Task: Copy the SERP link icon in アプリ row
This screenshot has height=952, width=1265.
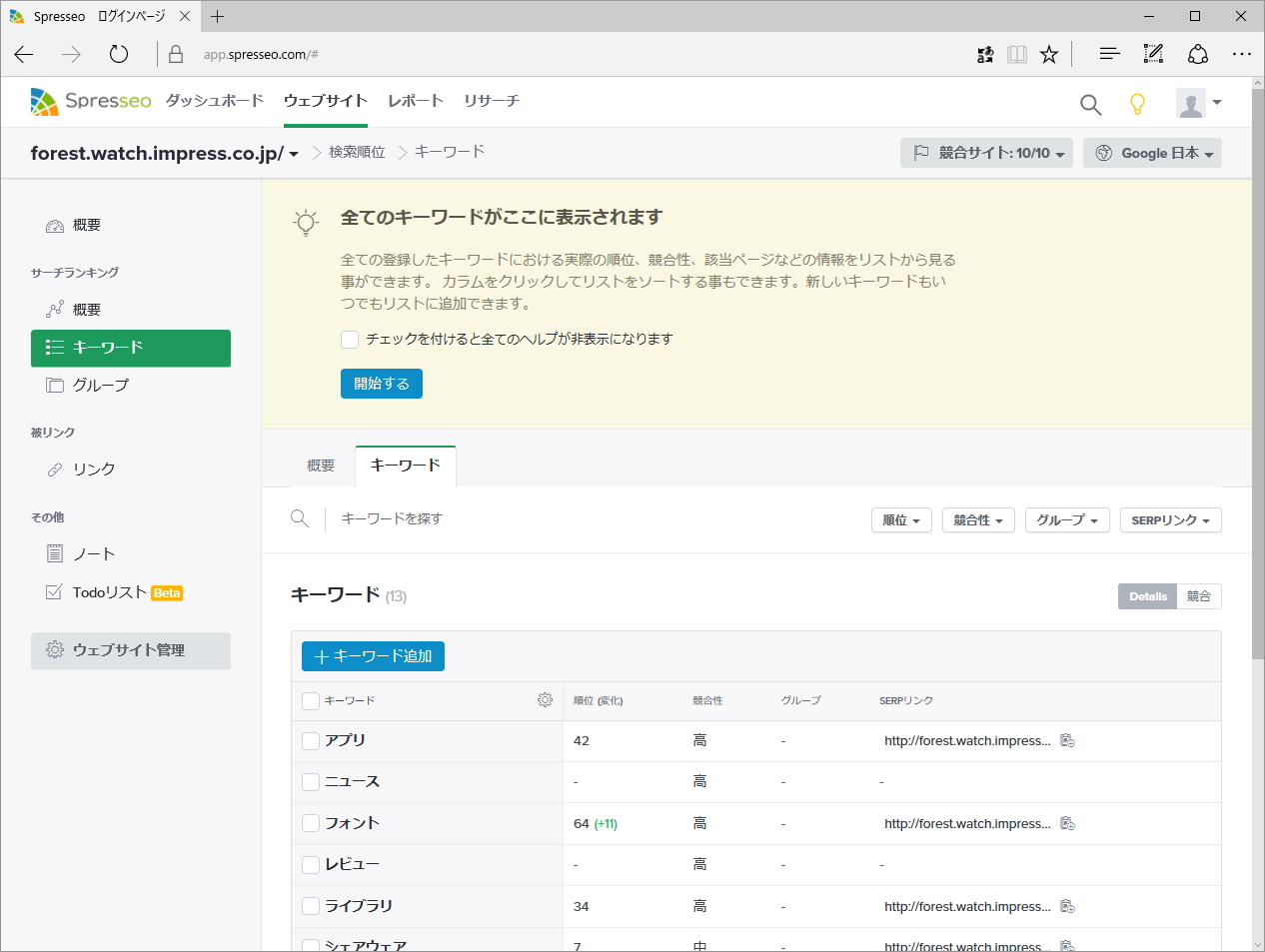Action: tap(1067, 740)
